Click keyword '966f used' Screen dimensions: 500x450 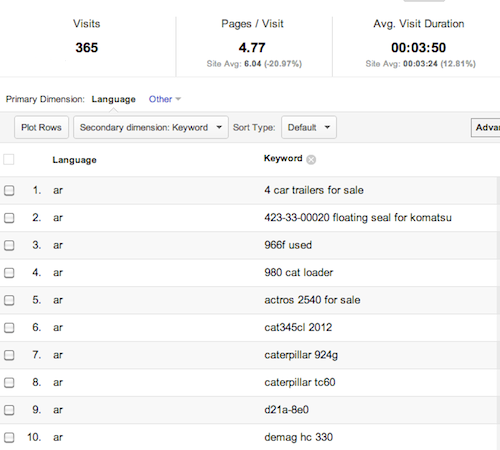[x=288, y=245]
